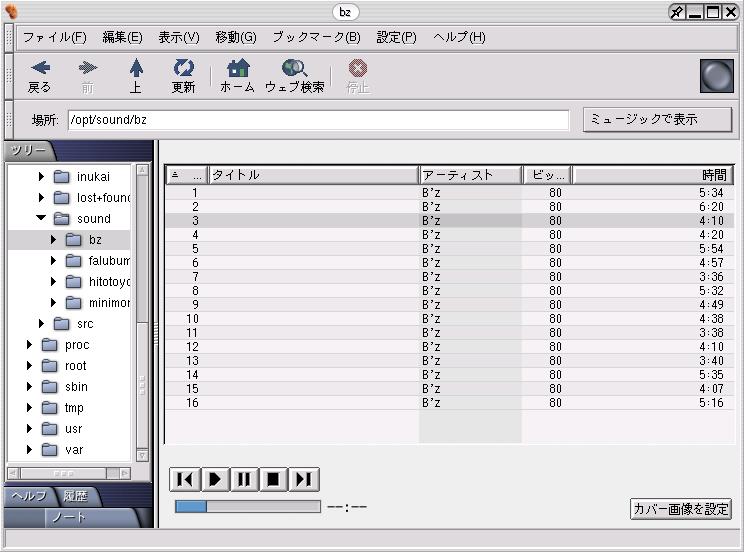Expand the hitotoyo folder

[53, 281]
